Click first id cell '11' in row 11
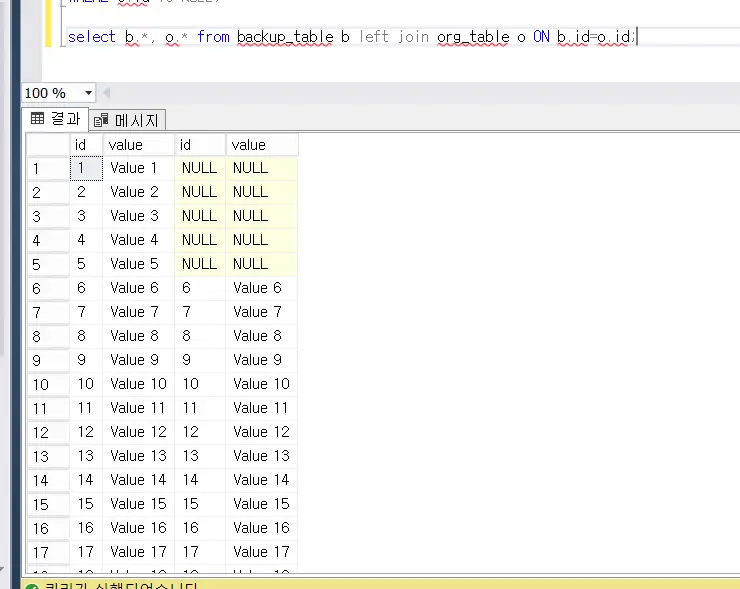The image size is (740, 589). (86, 408)
